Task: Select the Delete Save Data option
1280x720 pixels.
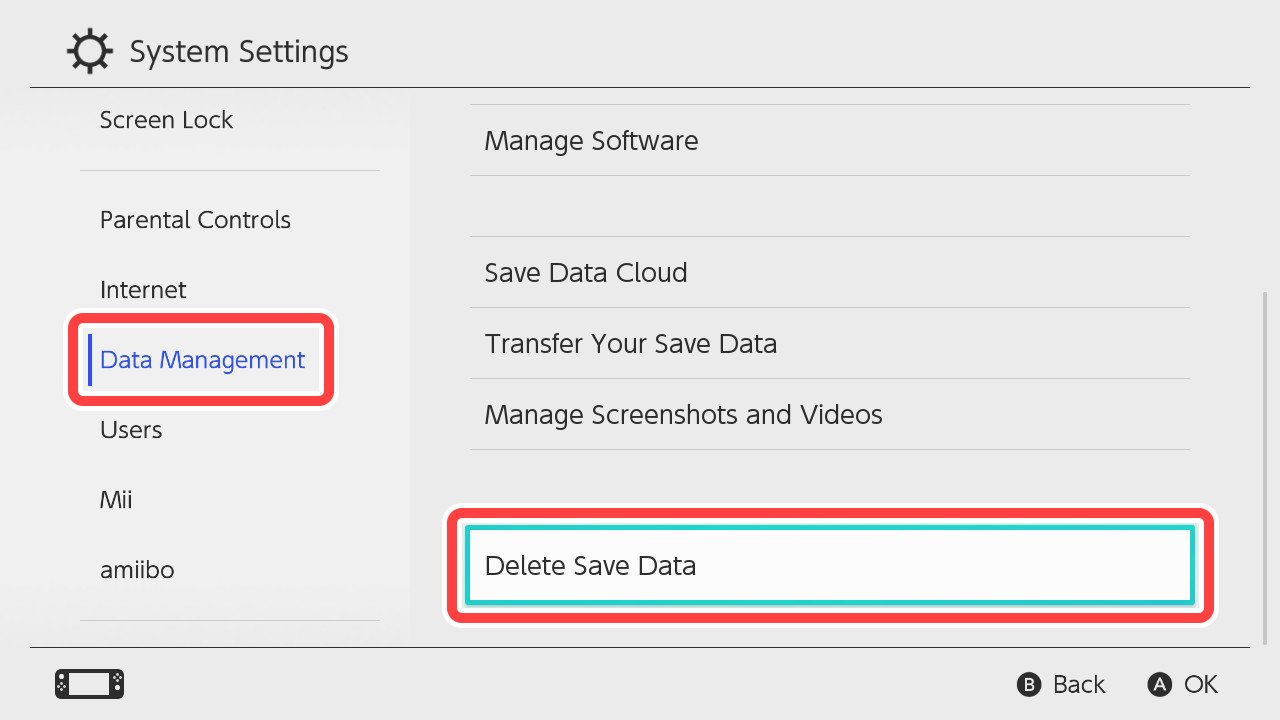Action: 829,566
